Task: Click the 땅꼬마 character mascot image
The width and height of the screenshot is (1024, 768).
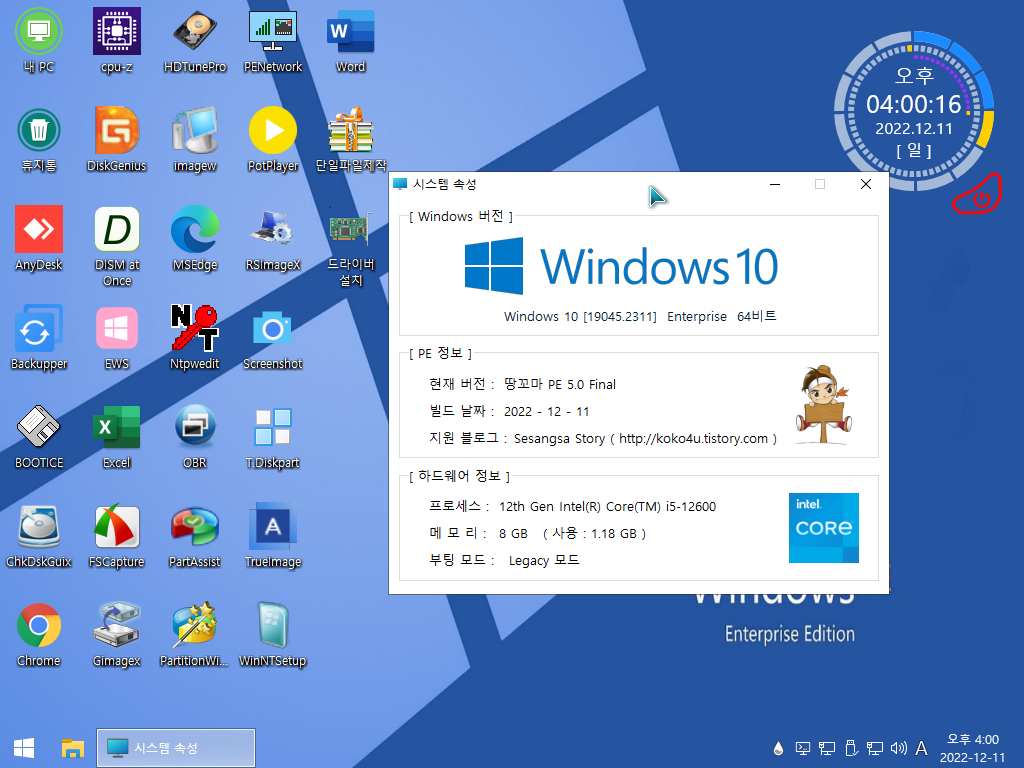Action: (x=824, y=405)
